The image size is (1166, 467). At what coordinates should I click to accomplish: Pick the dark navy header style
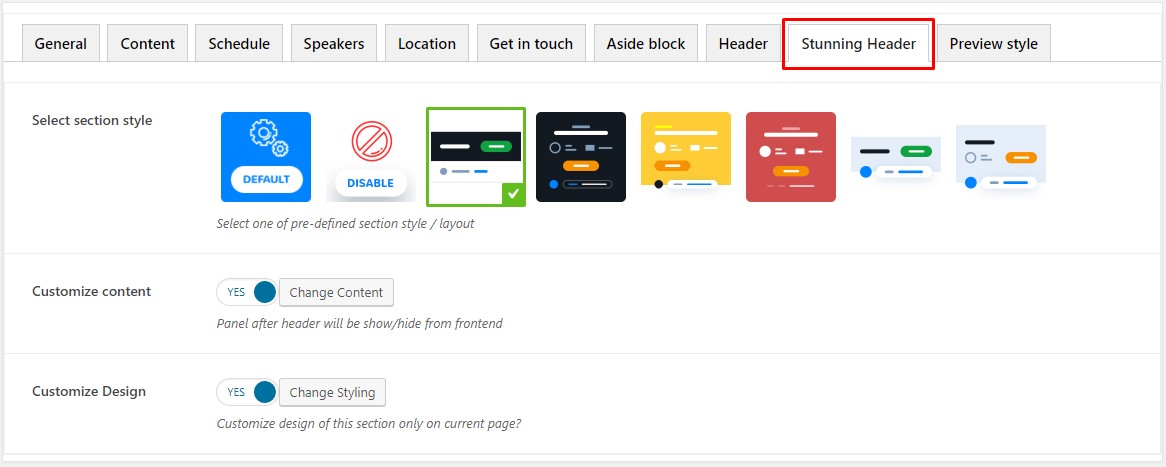click(x=581, y=157)
